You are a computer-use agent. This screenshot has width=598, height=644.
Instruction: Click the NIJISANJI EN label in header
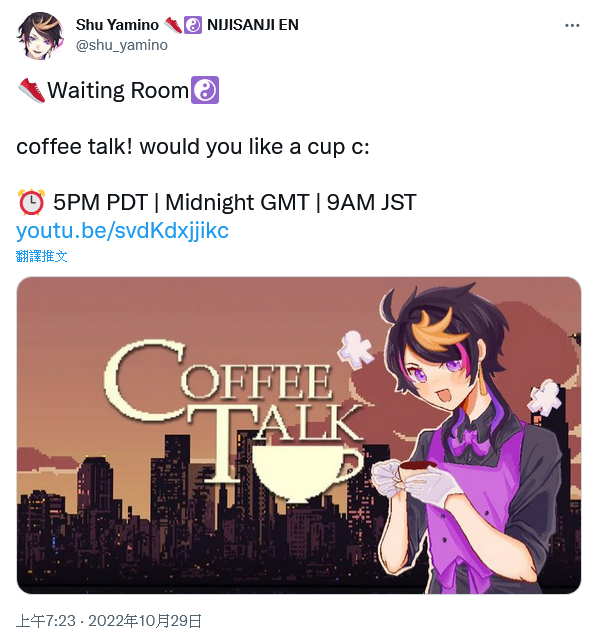[253, 25]
